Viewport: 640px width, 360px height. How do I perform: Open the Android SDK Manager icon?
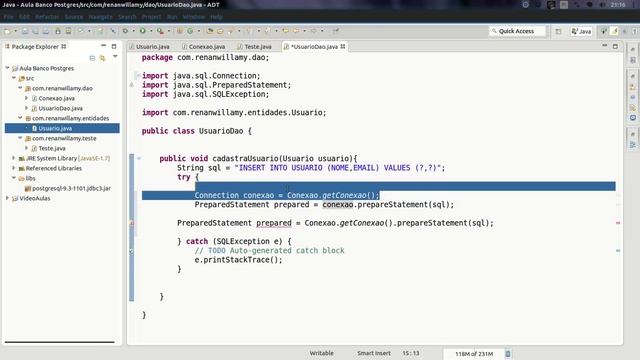point(58,31)
